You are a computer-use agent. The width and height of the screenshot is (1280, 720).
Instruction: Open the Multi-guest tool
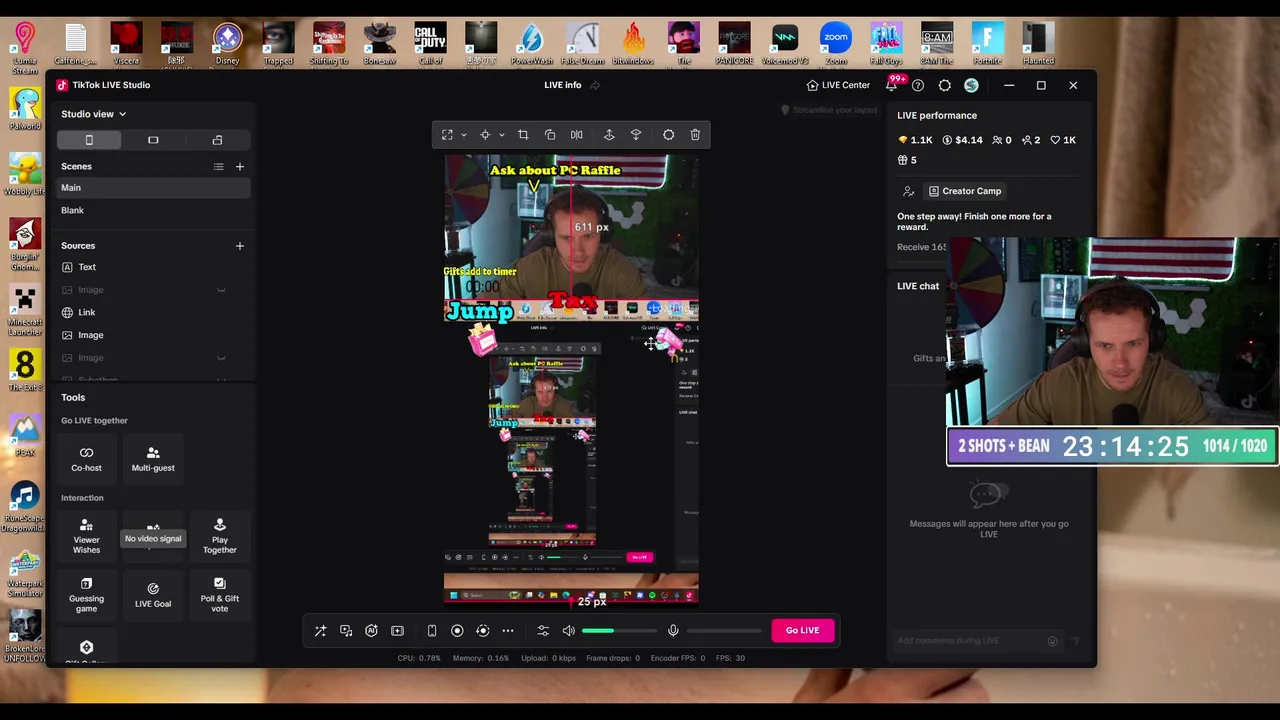[153, 459]
